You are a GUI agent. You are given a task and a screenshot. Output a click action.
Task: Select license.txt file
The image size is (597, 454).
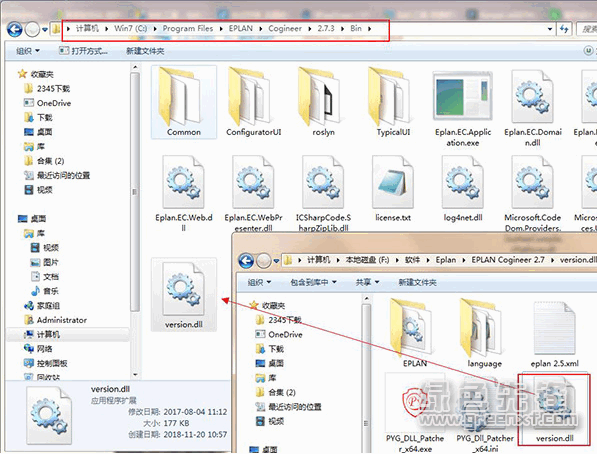[x=393, y=189]
